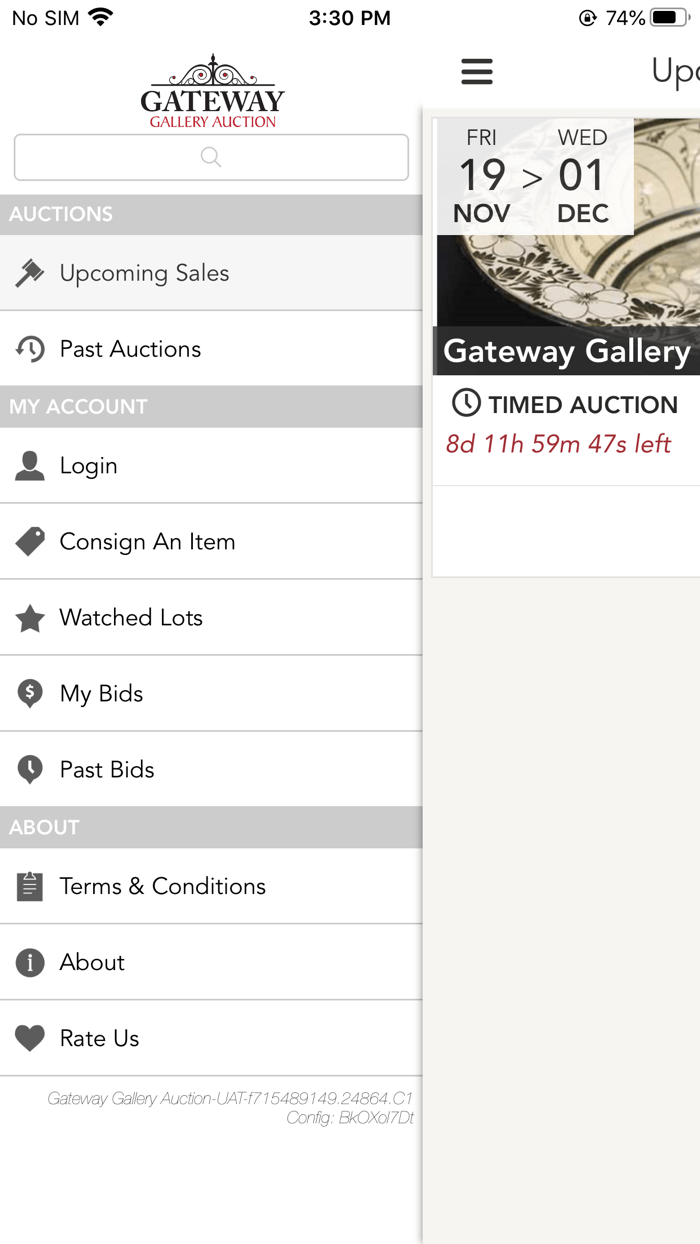
Task: Click the tag icon for Consign An Item
Action: [x=30, y=541]
